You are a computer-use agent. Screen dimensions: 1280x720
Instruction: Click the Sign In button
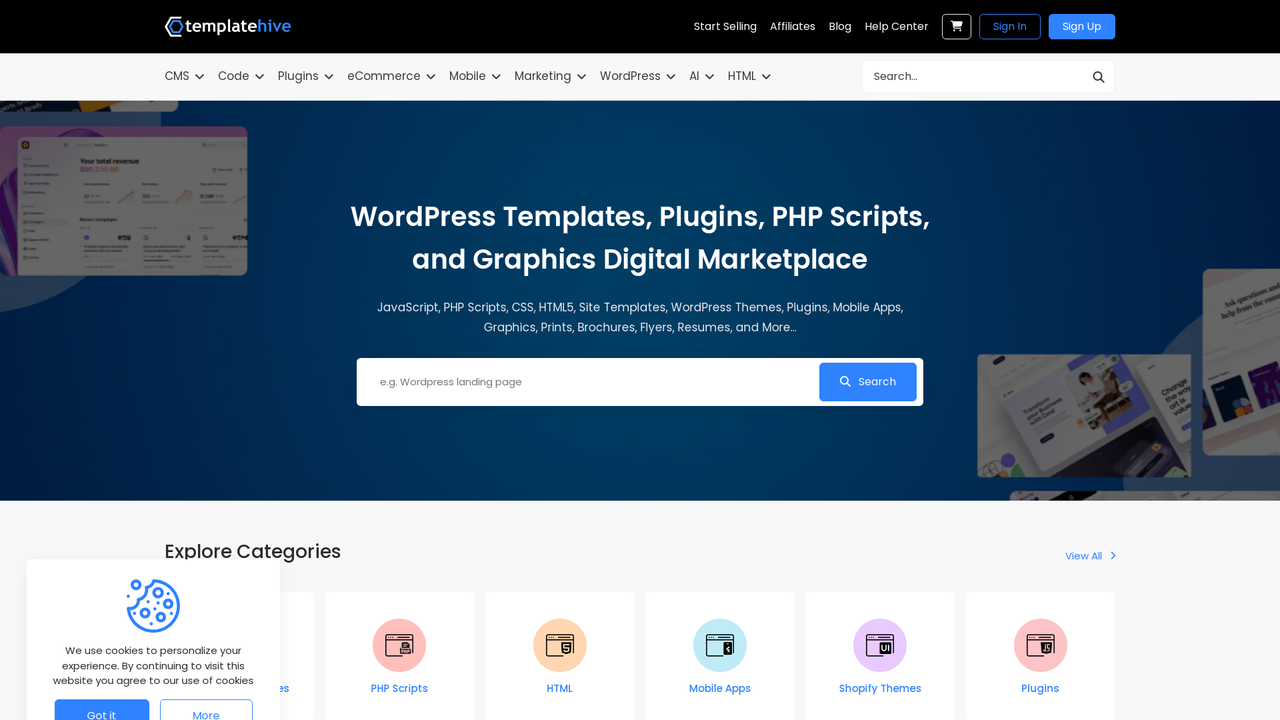1009,26
